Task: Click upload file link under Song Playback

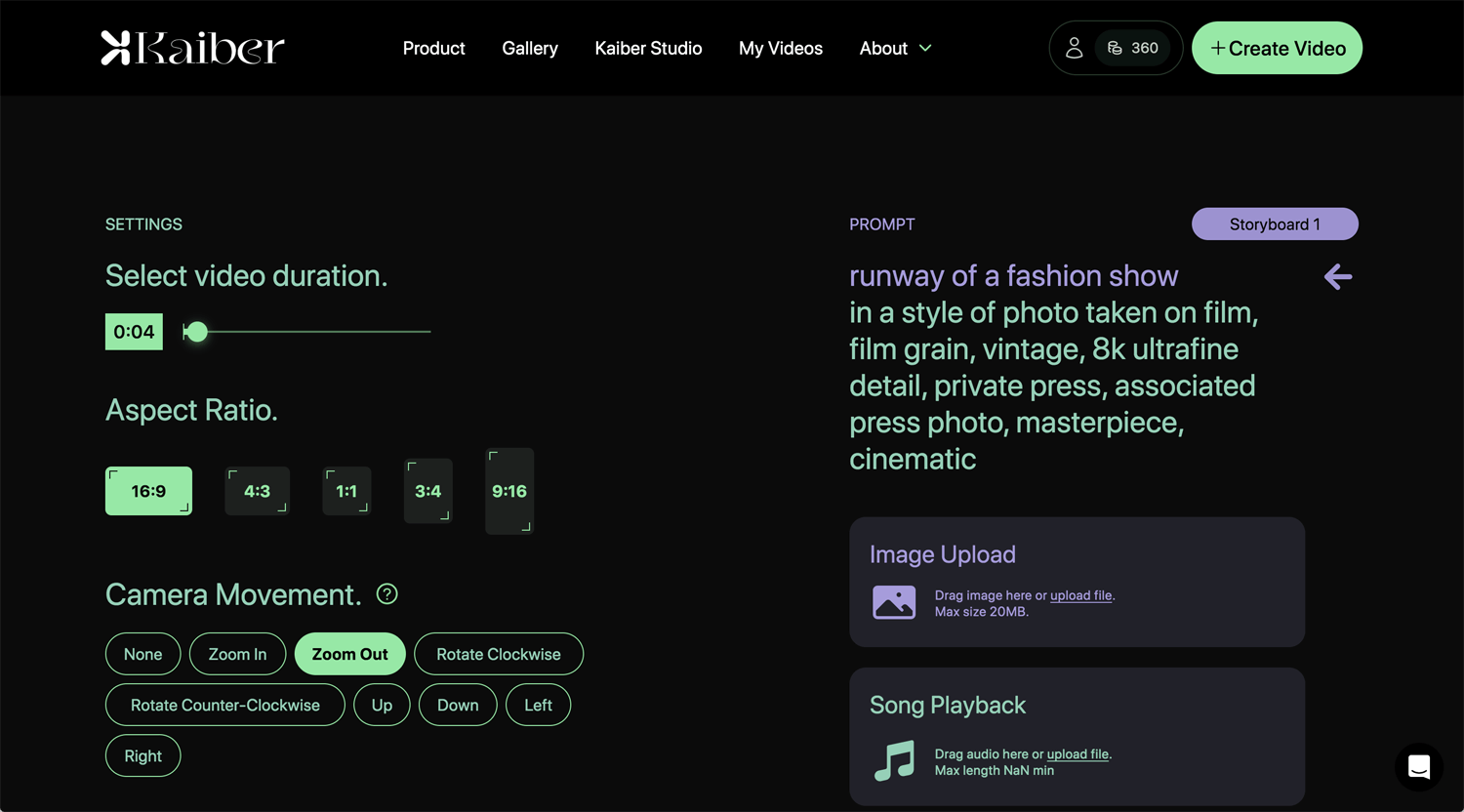Action: tap(1078, 754)
